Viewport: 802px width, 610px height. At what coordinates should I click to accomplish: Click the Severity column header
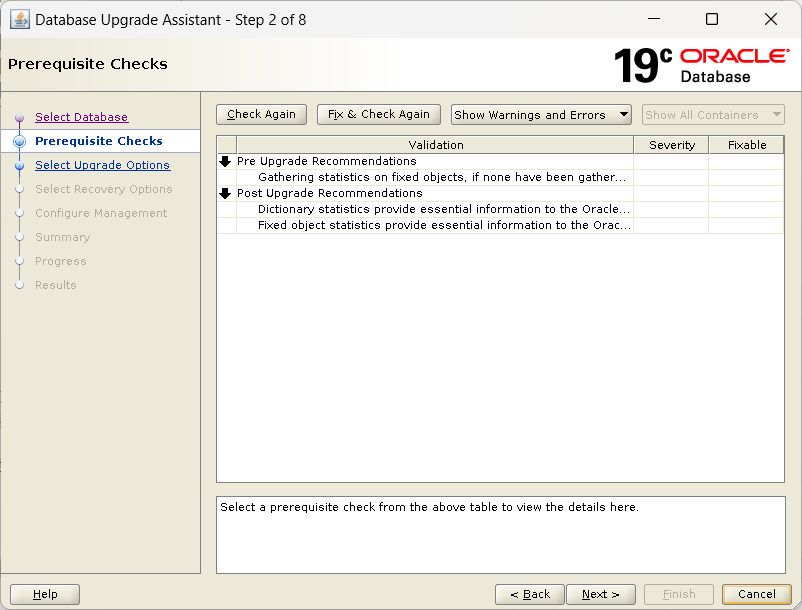(672, 145)
